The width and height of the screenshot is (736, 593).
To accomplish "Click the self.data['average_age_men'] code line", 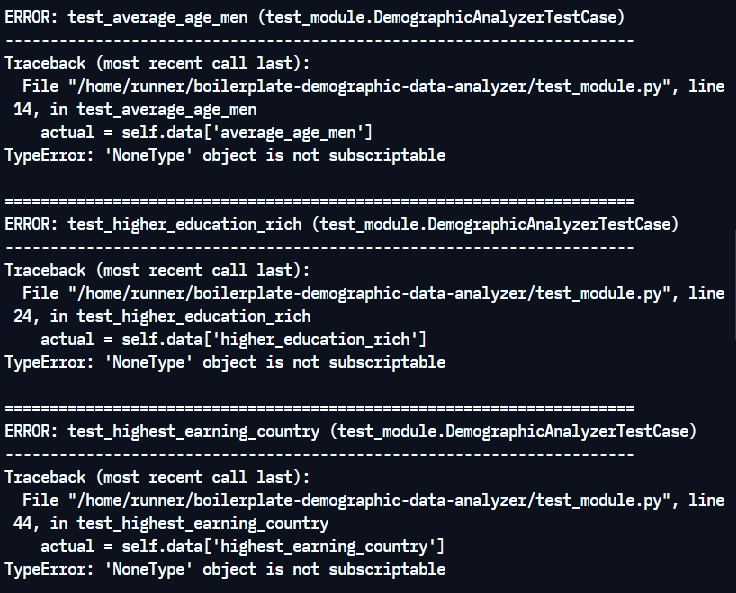I will point(206,132).
